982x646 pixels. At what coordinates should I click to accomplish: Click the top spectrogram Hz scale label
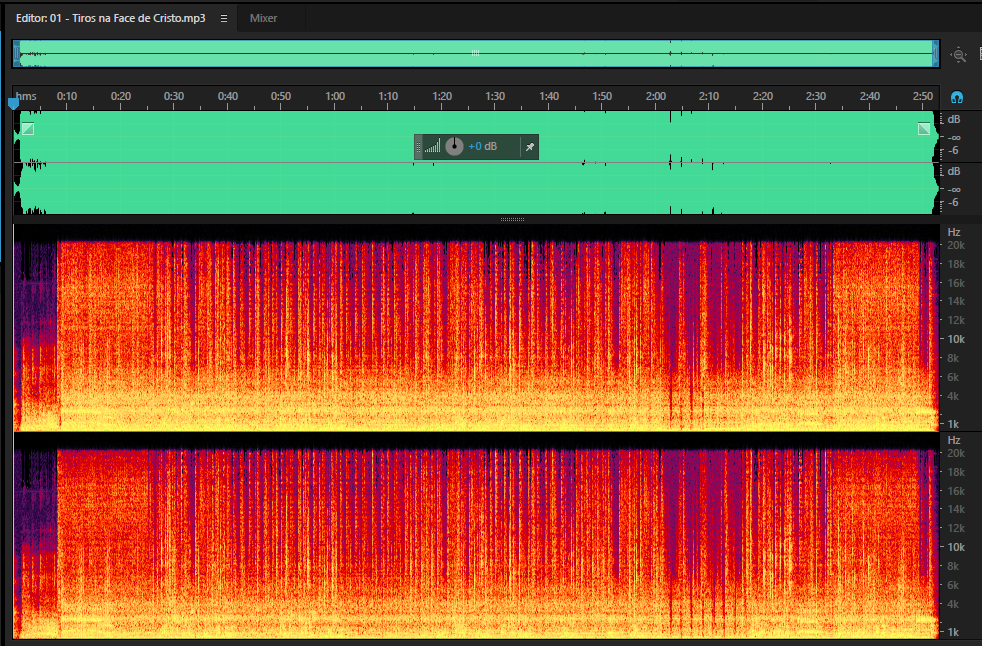pyautogui.click(x=954, y=232)
